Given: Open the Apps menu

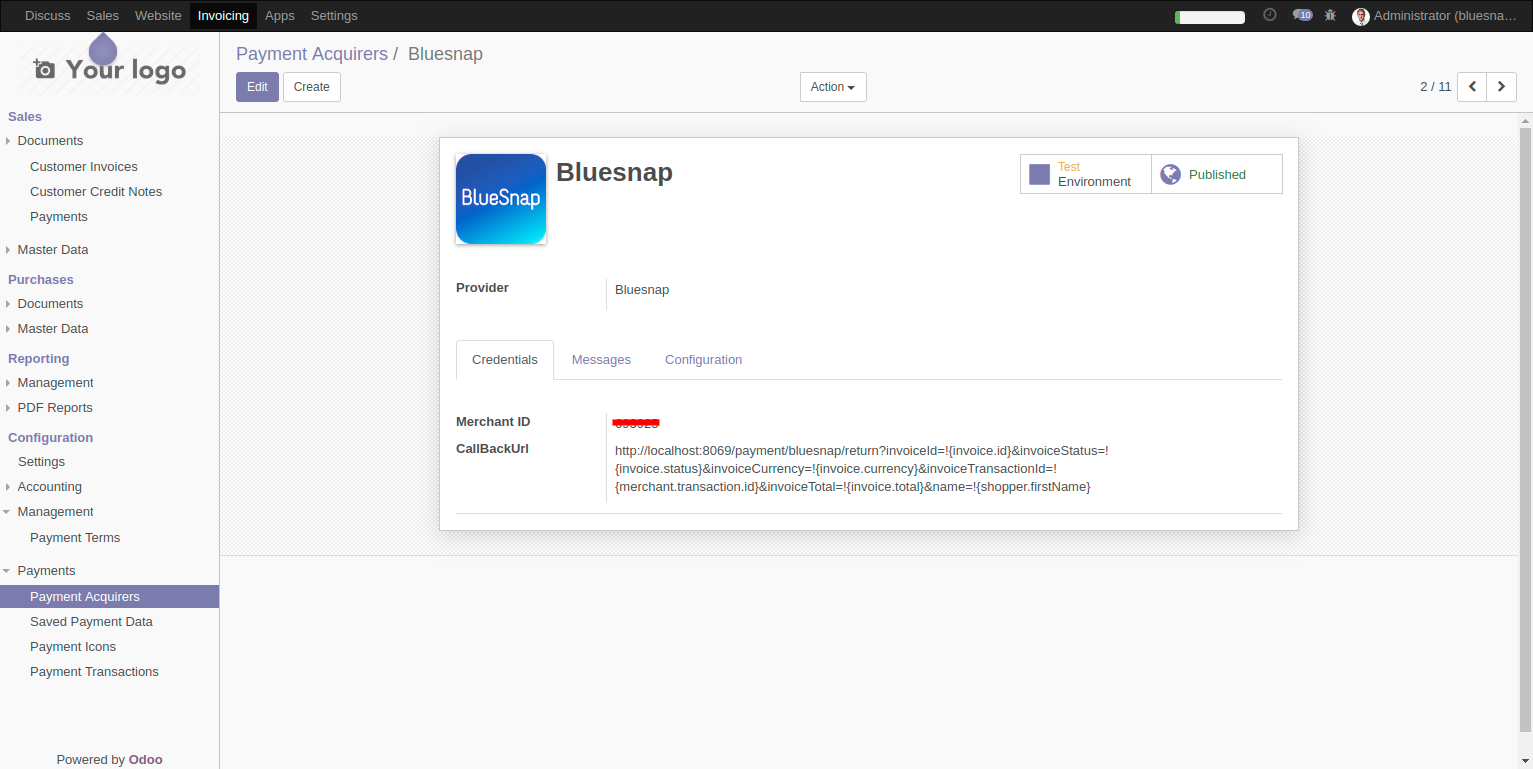Looking at the screenshot, I should [280, 16].
